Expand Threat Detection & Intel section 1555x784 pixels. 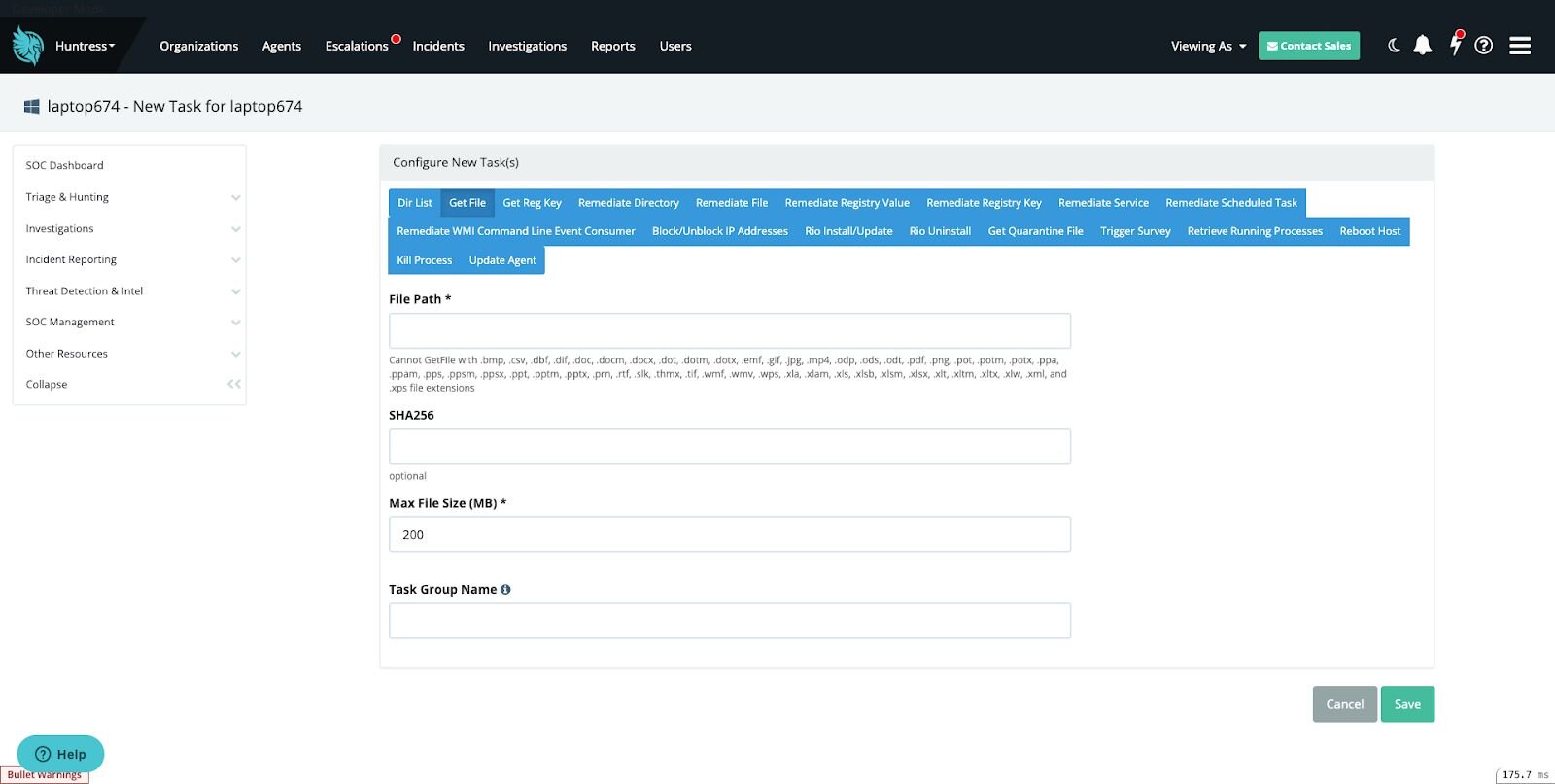pyautogui.click(x=235, y=291)
